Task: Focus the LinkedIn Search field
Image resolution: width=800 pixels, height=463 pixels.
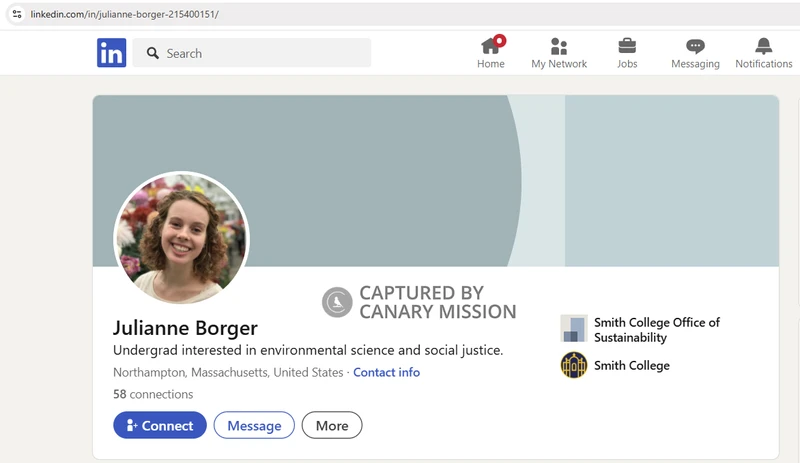Action: (252, 53)
